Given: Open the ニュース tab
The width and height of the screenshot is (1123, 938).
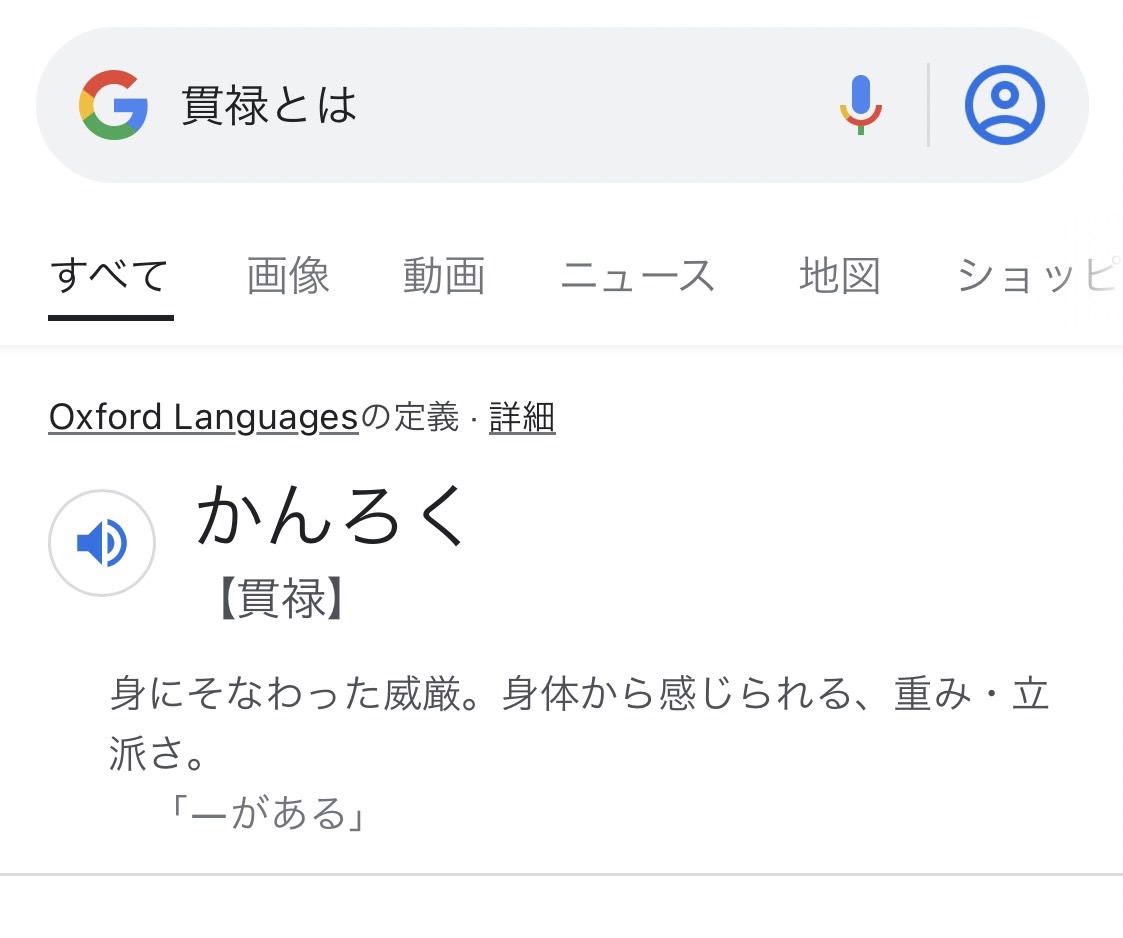Looking at the screenshot, I should [x=637, y=276].
